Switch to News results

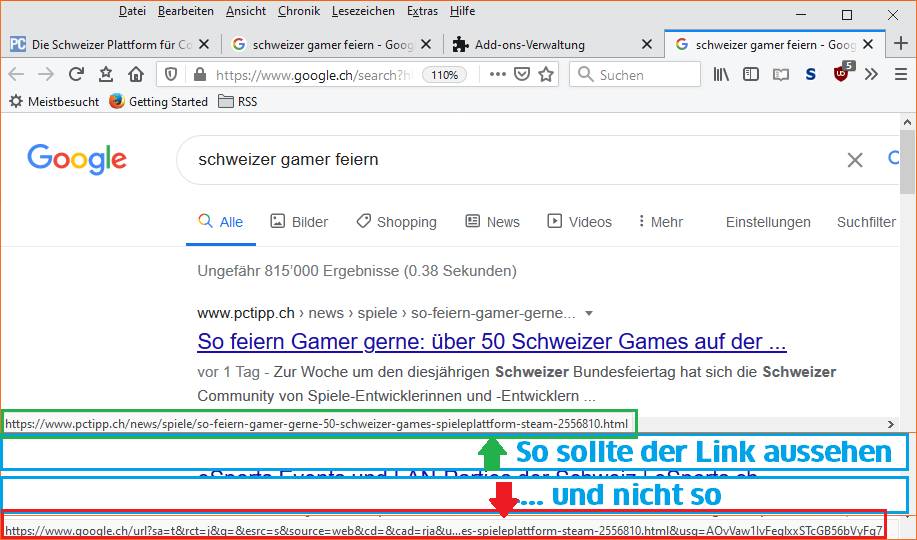click(x=492, y=222)
